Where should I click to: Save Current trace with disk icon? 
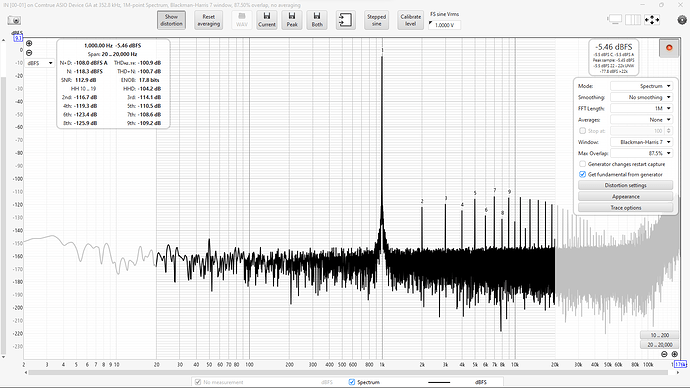tap(267, 20)
